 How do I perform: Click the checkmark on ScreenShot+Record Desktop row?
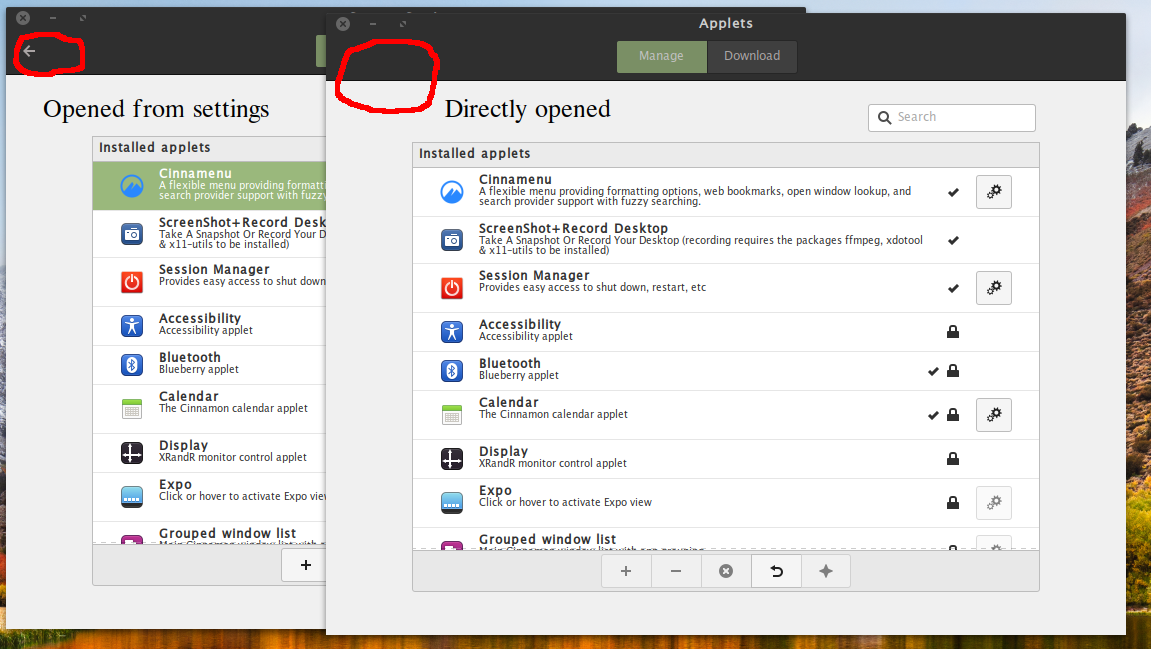(953, 241)
